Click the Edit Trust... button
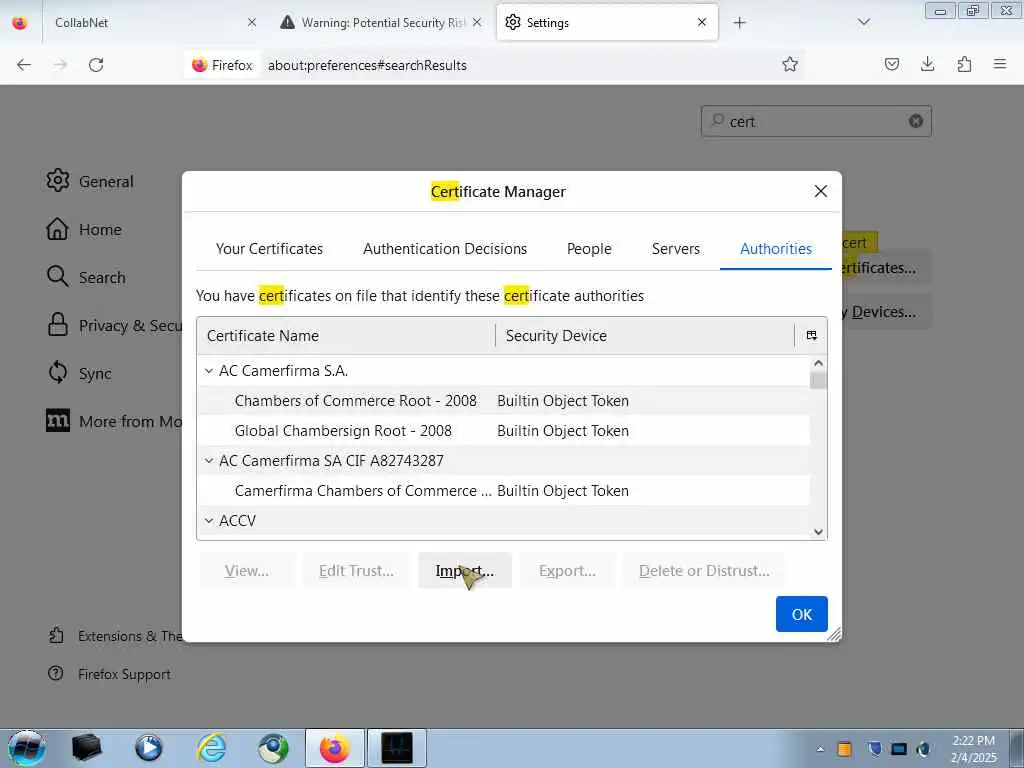 click(x=357, y=571)
